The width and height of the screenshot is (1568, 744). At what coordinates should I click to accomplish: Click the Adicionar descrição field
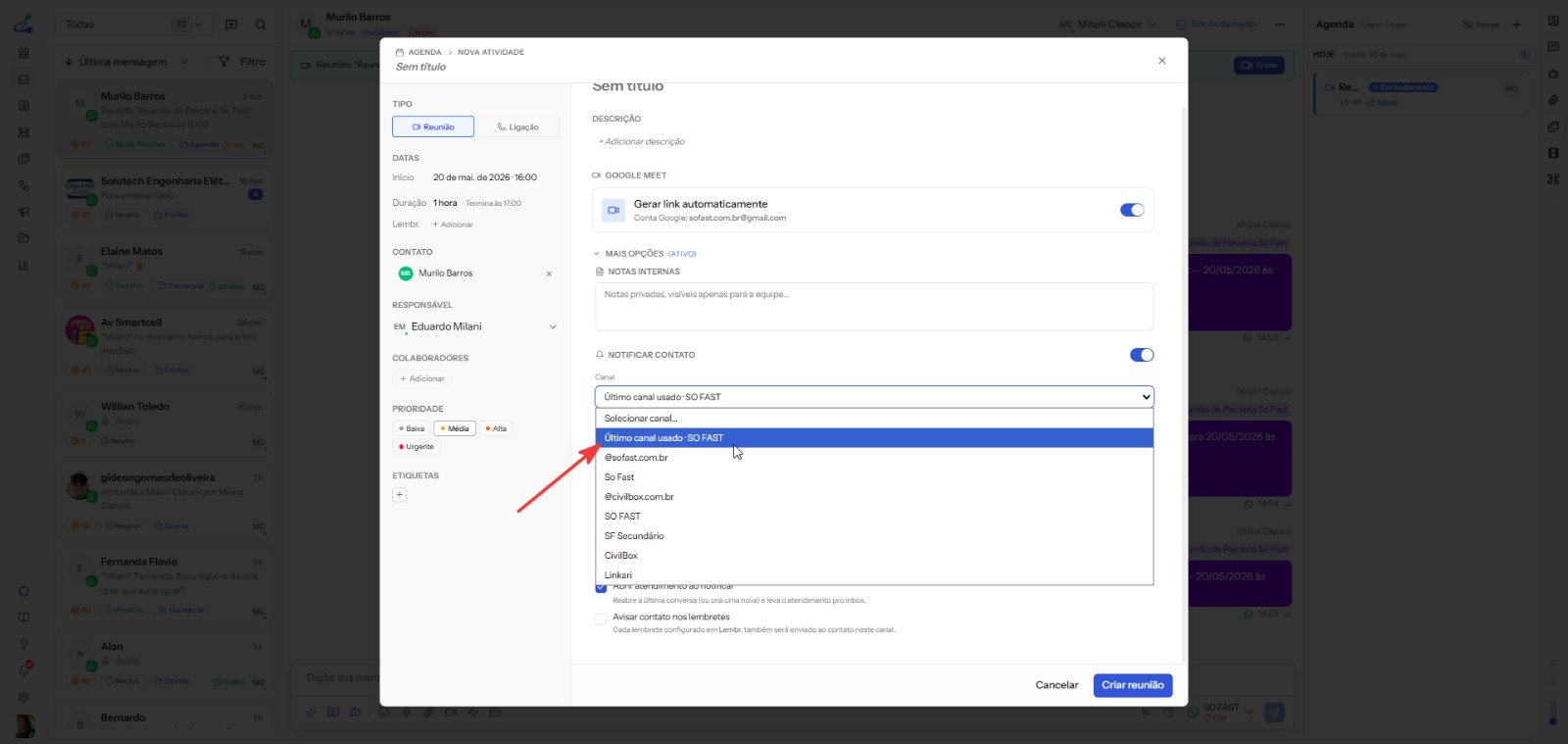pyautogui.click(x=642, y=142)
